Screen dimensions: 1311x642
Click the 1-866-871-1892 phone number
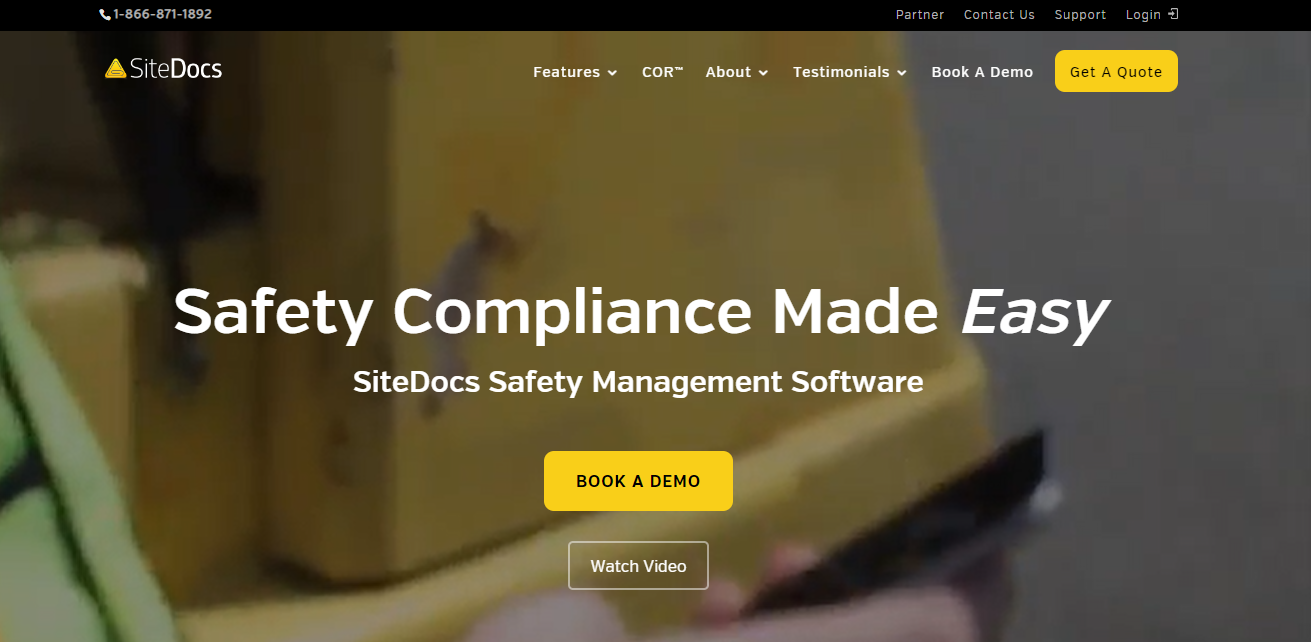pos(162,15)
